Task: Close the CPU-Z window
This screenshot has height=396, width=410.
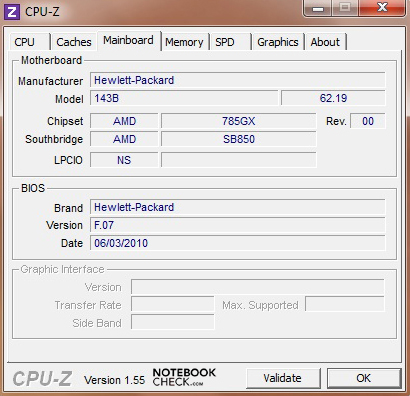Action: pyautogui.click(x=382, y=7)
